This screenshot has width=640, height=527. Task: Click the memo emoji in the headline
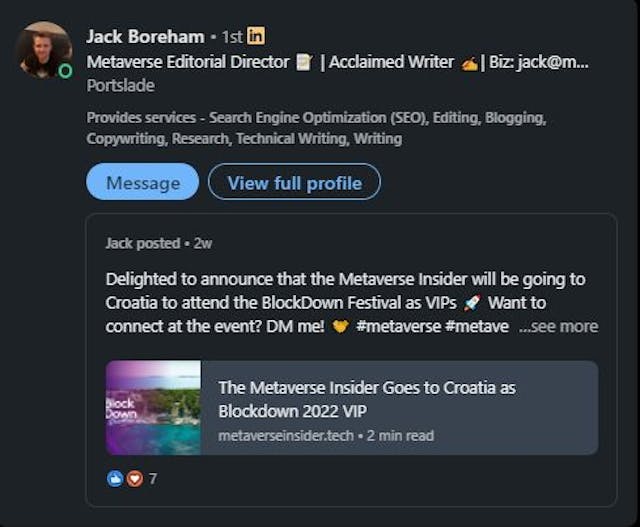304,62
